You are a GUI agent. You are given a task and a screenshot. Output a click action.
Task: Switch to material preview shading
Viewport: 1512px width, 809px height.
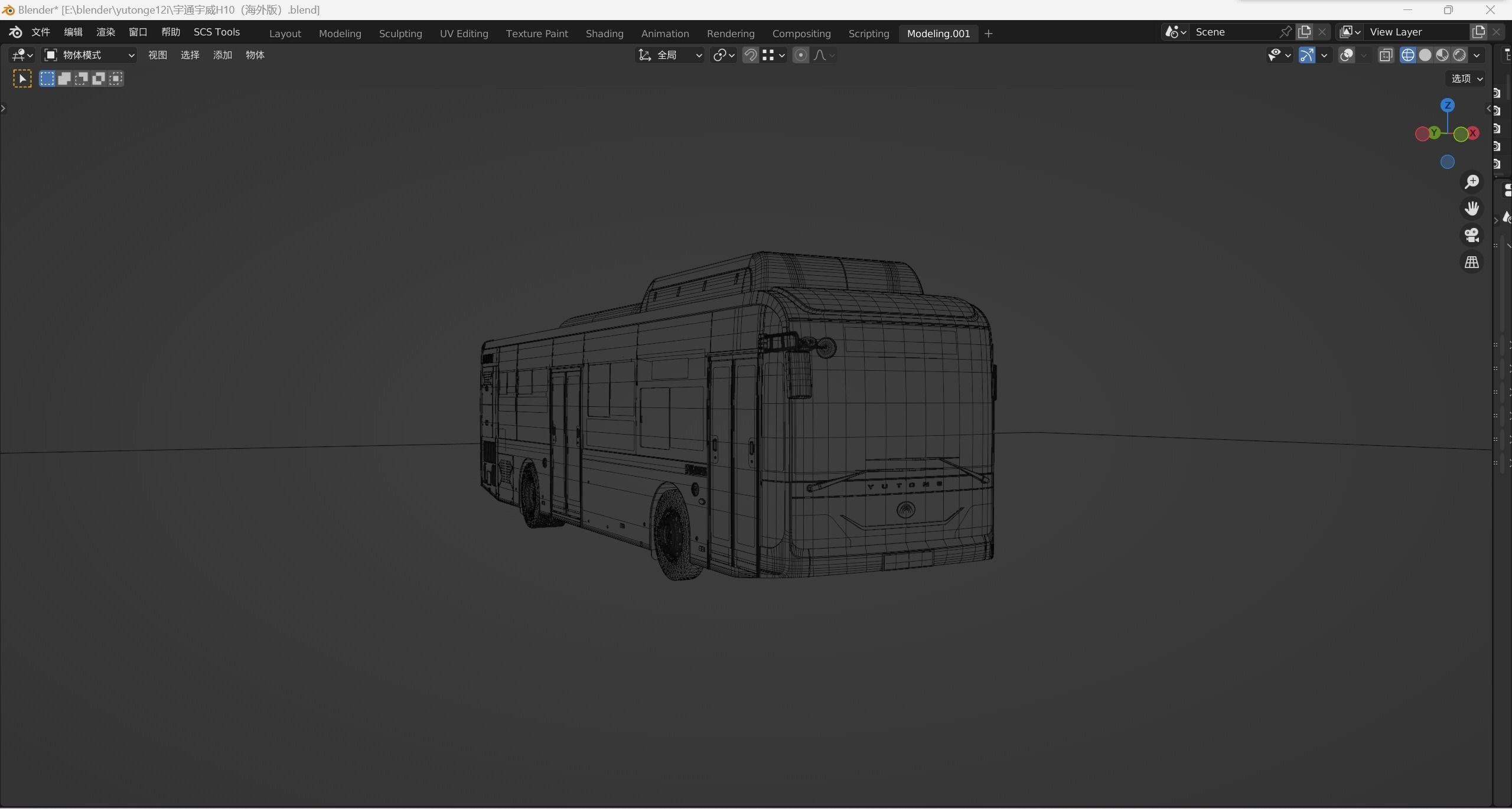click(x=1442, y=55)
